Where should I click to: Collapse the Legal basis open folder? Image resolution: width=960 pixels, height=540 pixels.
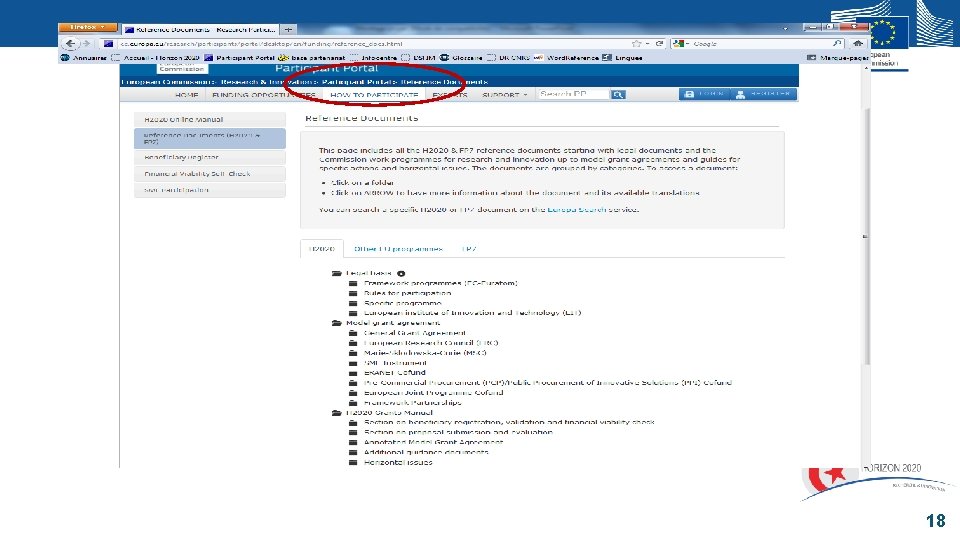pos(337,274)
